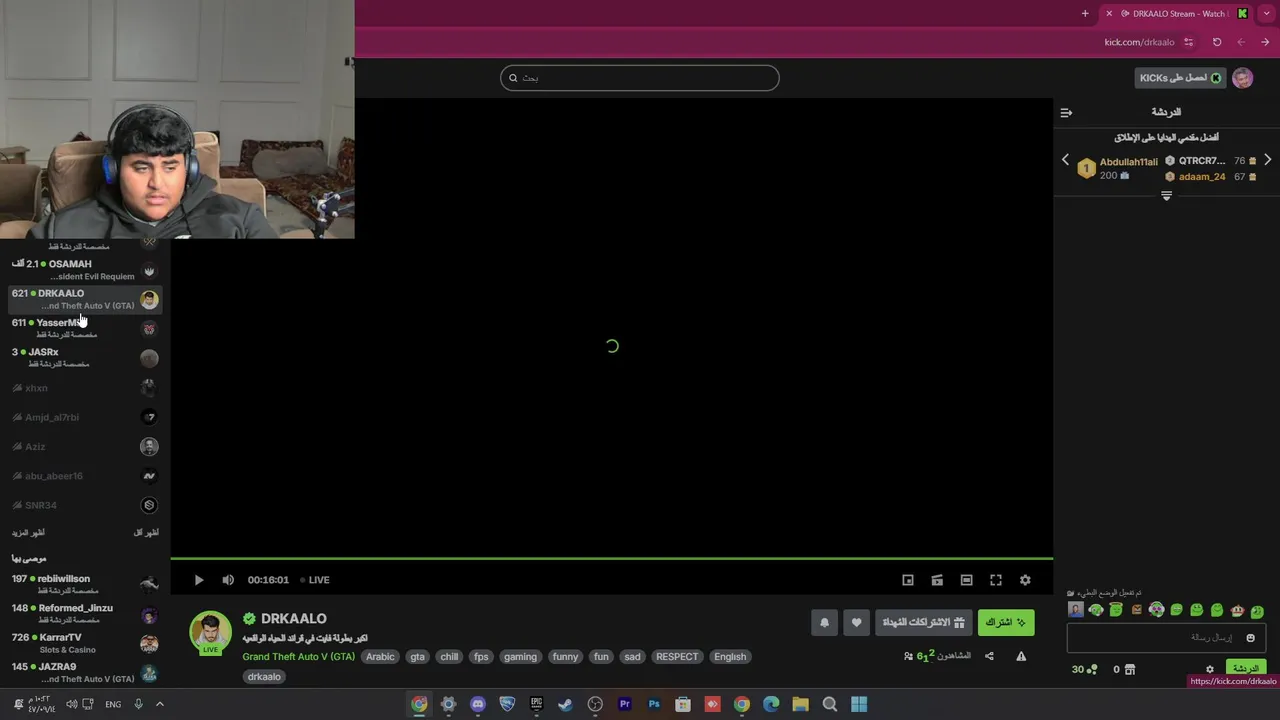This screenshot has height=720, width=1280.
Task: Reload the page in browser toolbar
Action: click(1217, 42)
